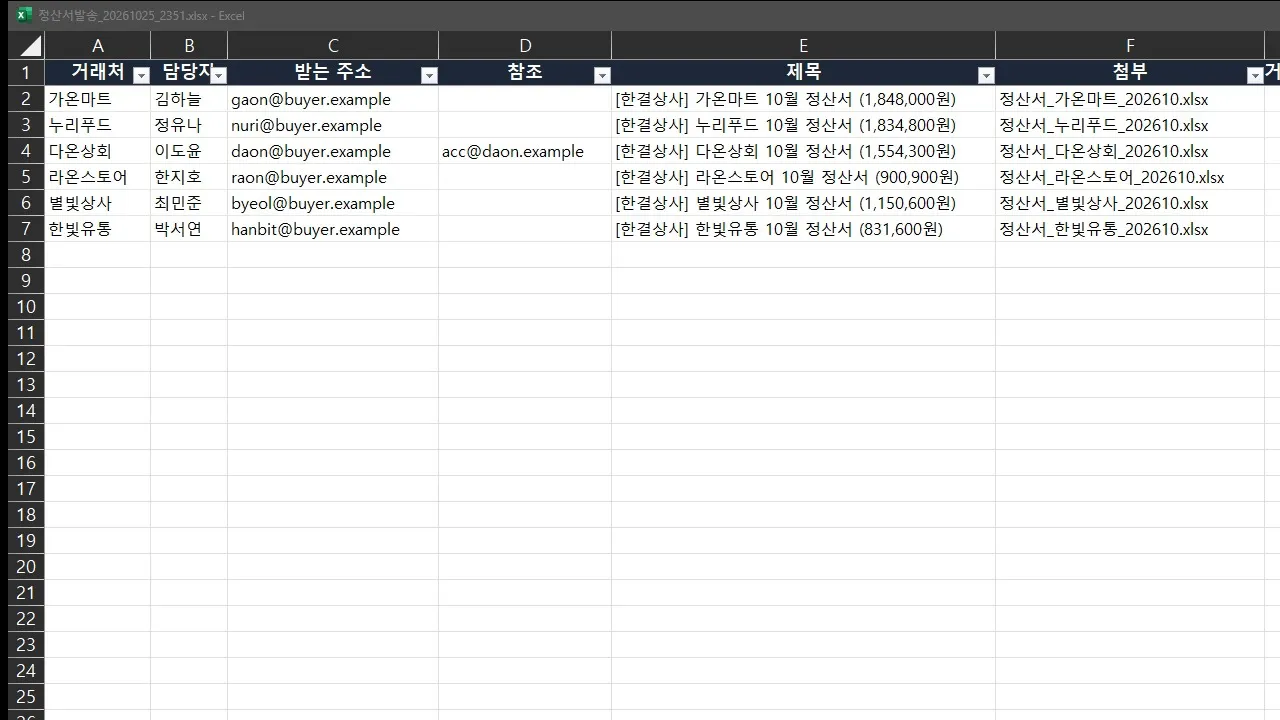Click the Excel file icon in title bar

(x=25, y=15)
